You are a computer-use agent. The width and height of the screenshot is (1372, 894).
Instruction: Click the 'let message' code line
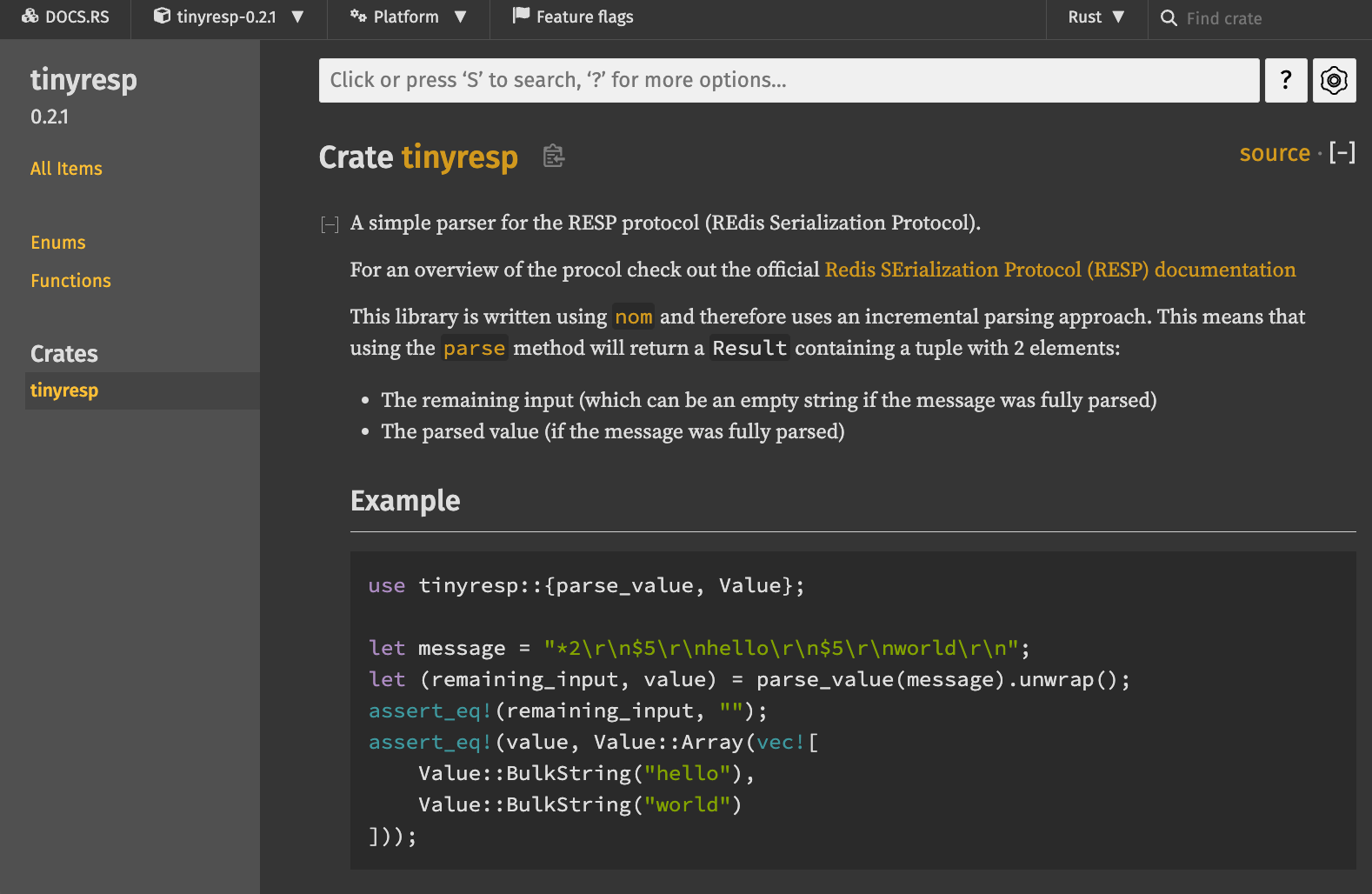coord(699,649)
